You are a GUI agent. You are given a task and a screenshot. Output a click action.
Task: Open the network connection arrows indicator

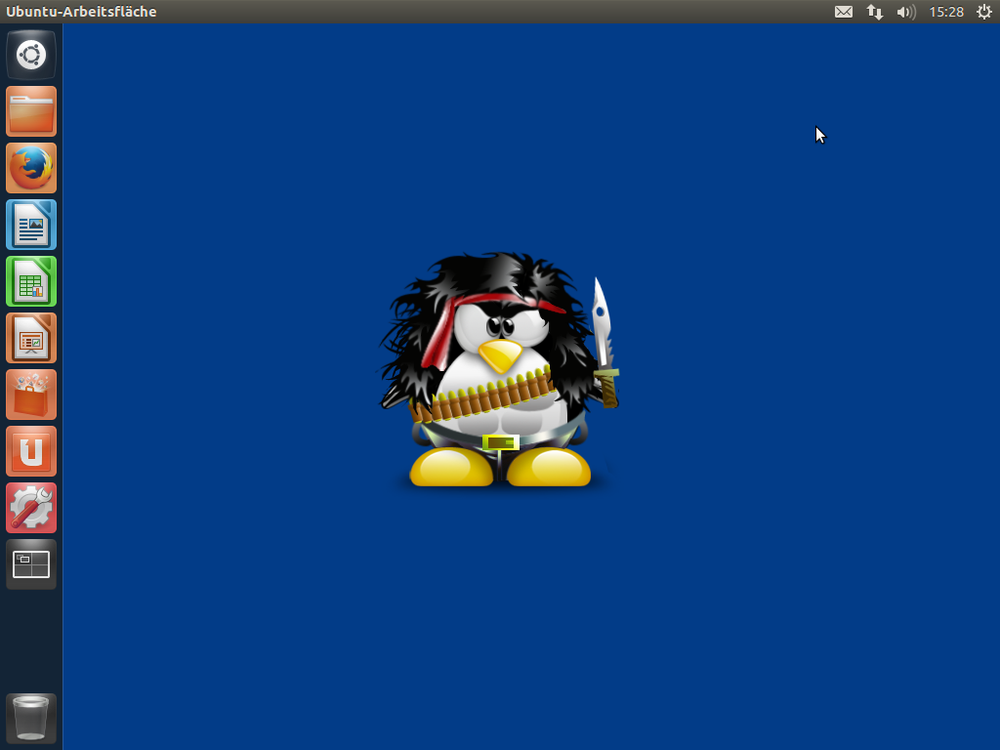pyautogui.click(x=874, y=11)
